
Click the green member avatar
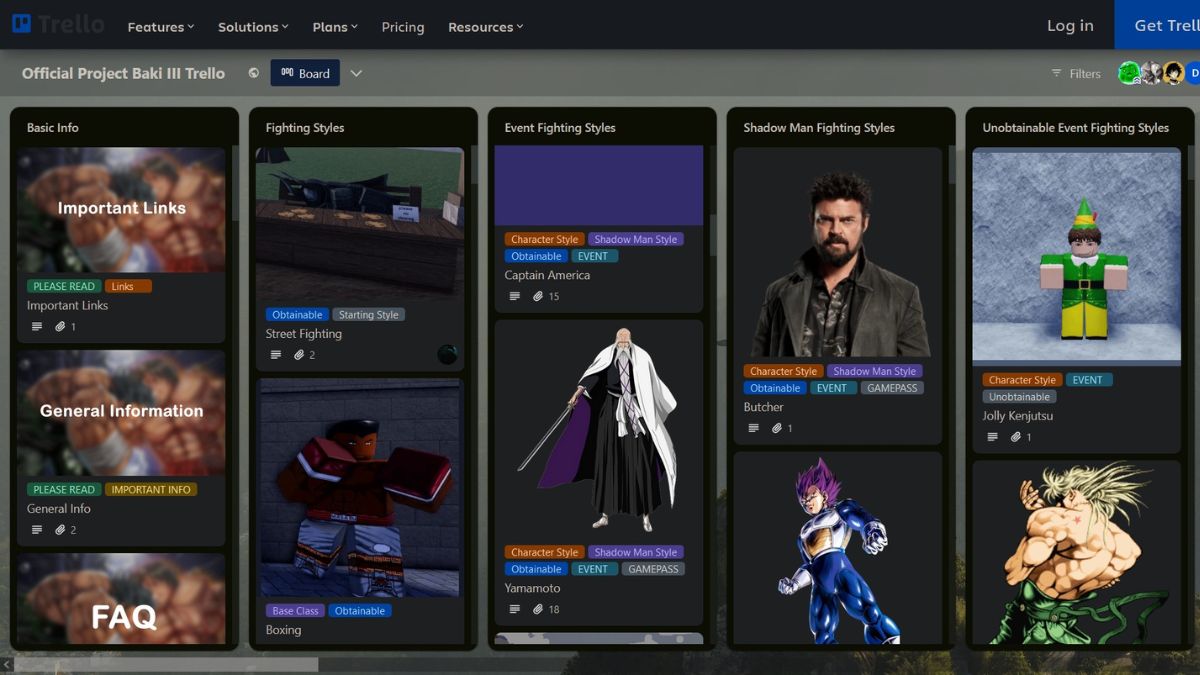pyautogui.click(x=1129, y=73)
